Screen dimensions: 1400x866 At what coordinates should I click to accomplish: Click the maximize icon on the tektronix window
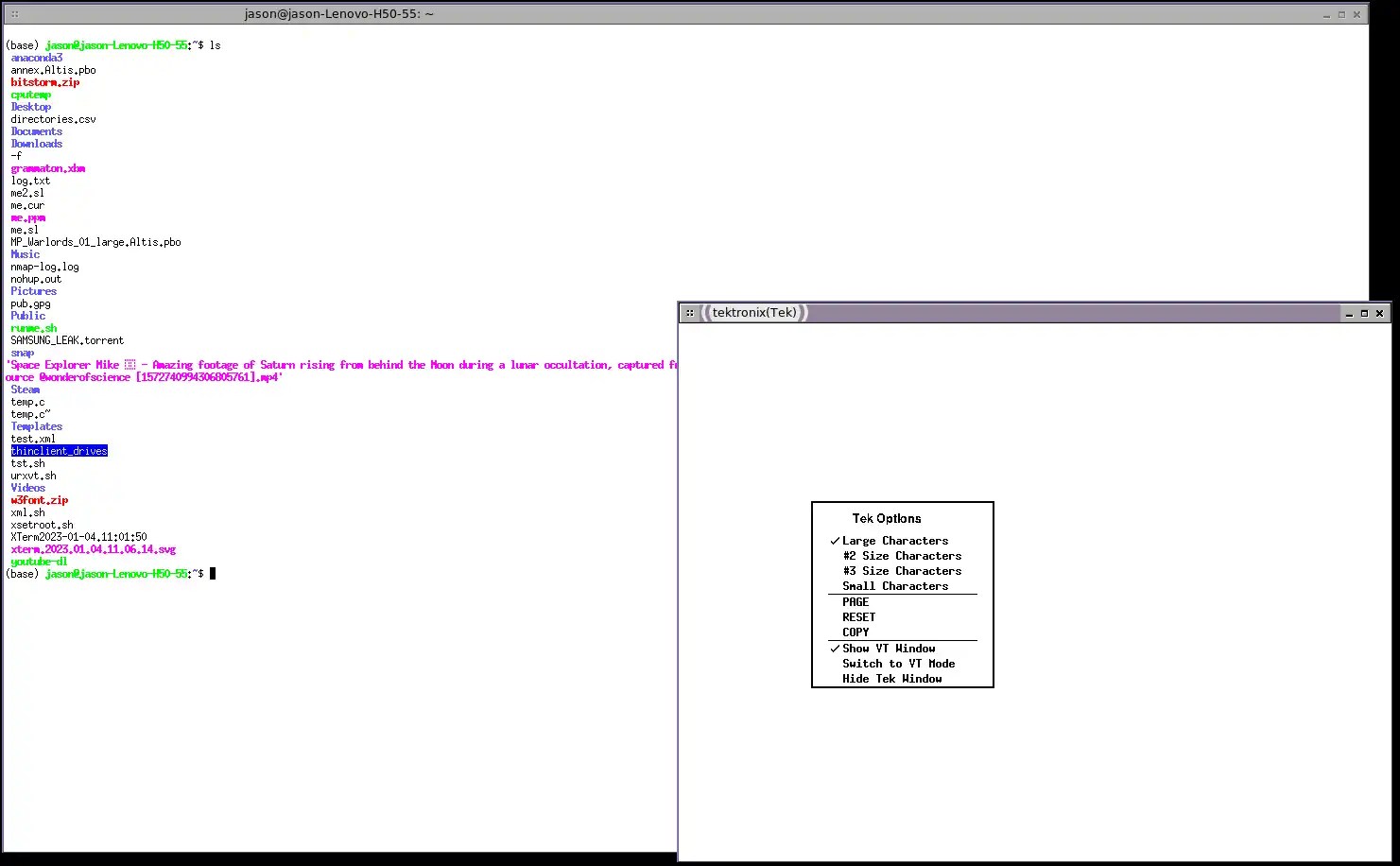pyautogui.click(x=1364, y=312)
